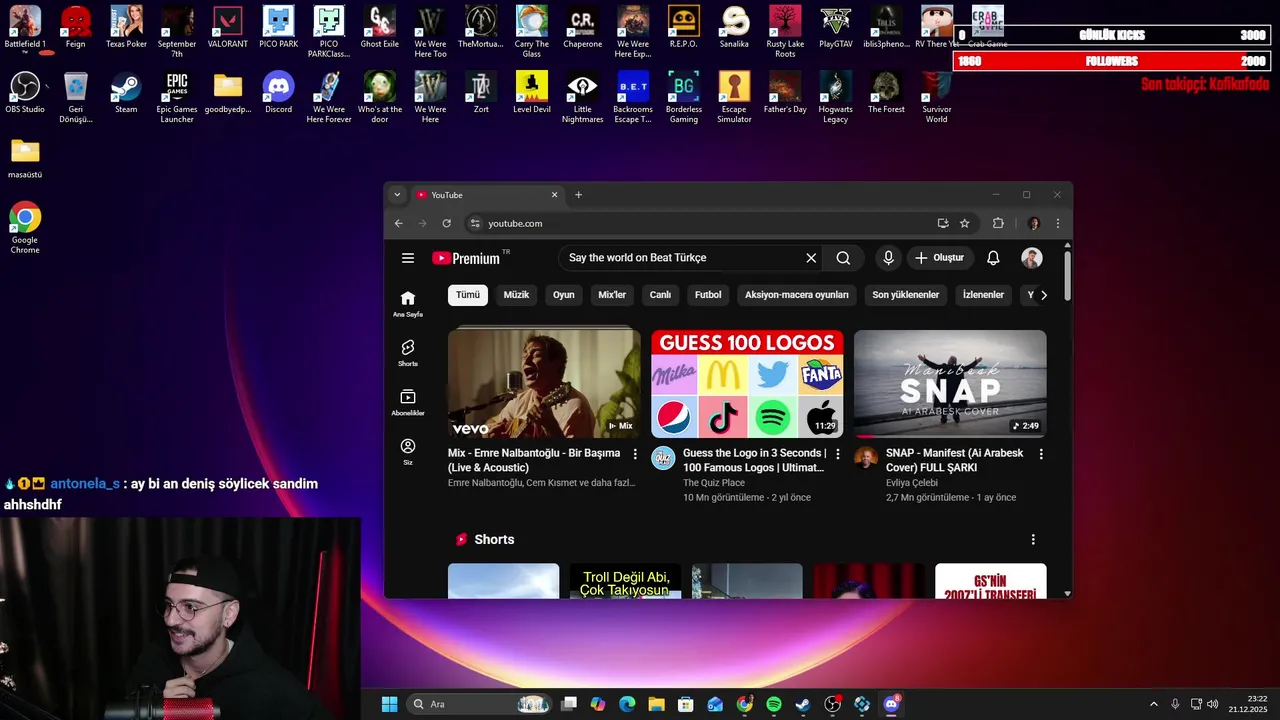Open the Siz section in sidebar

click(408, 451)
